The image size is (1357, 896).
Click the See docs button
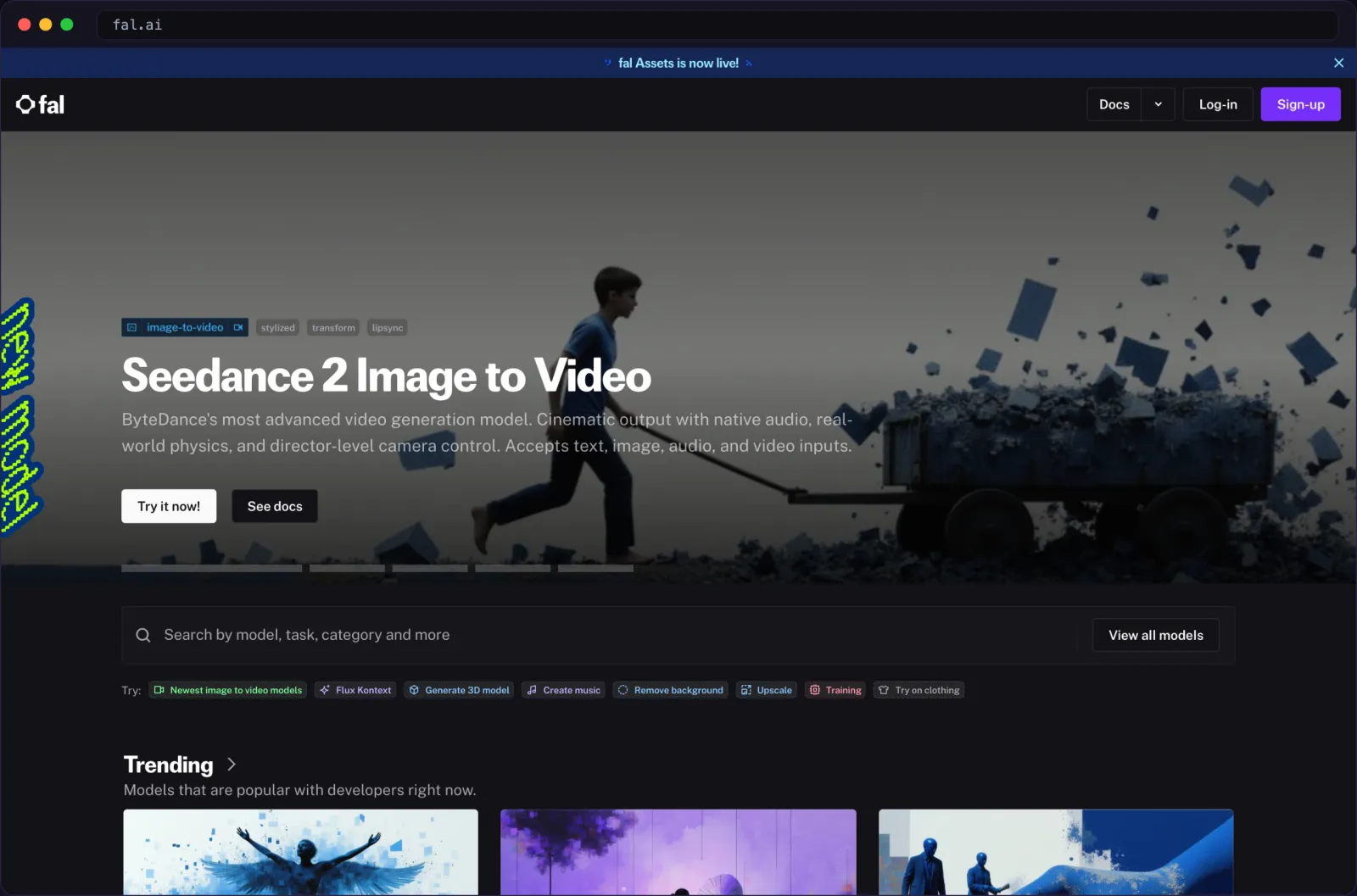pos(275,506)
